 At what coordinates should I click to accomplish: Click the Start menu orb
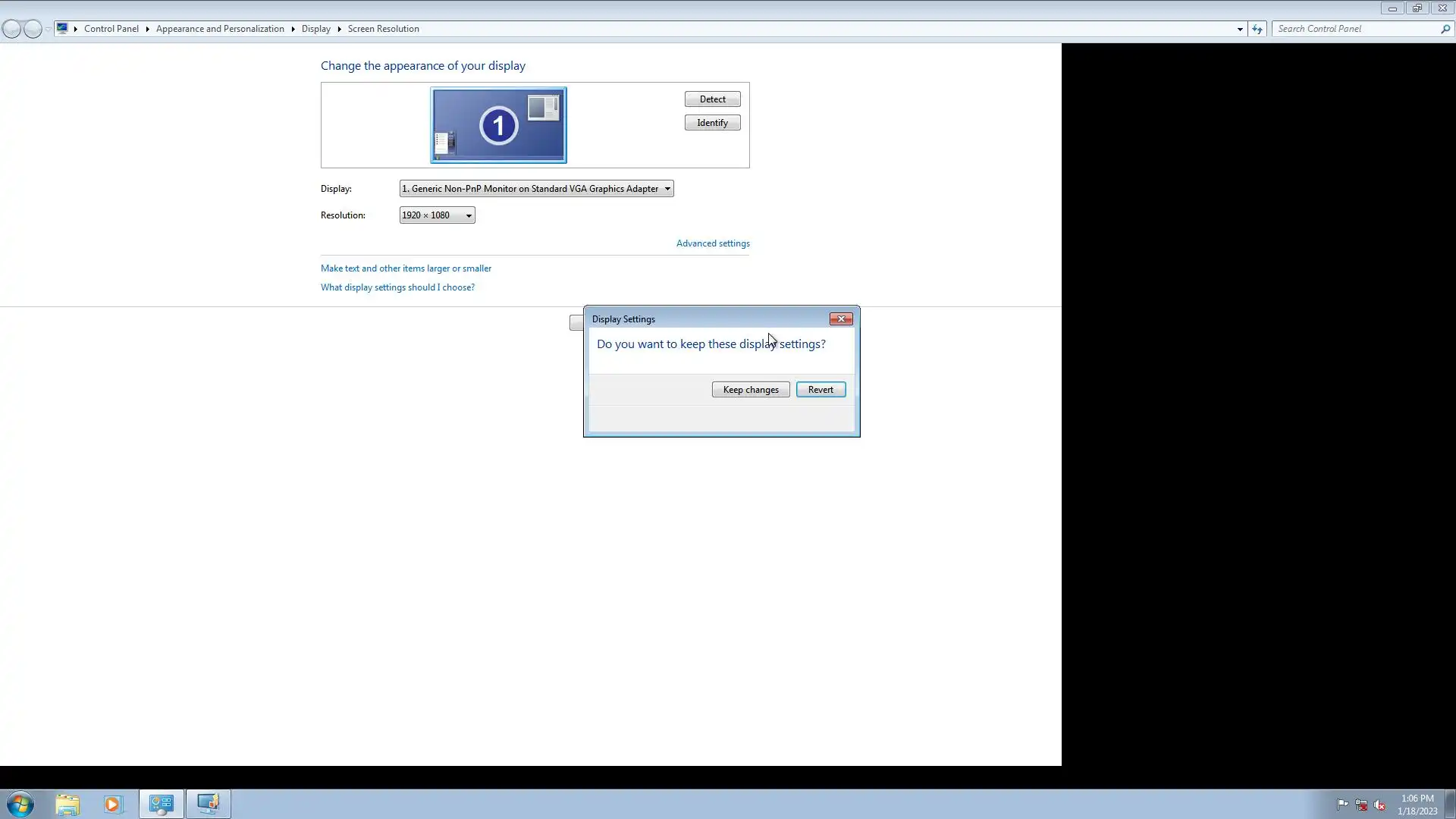(x=20, y=804)
